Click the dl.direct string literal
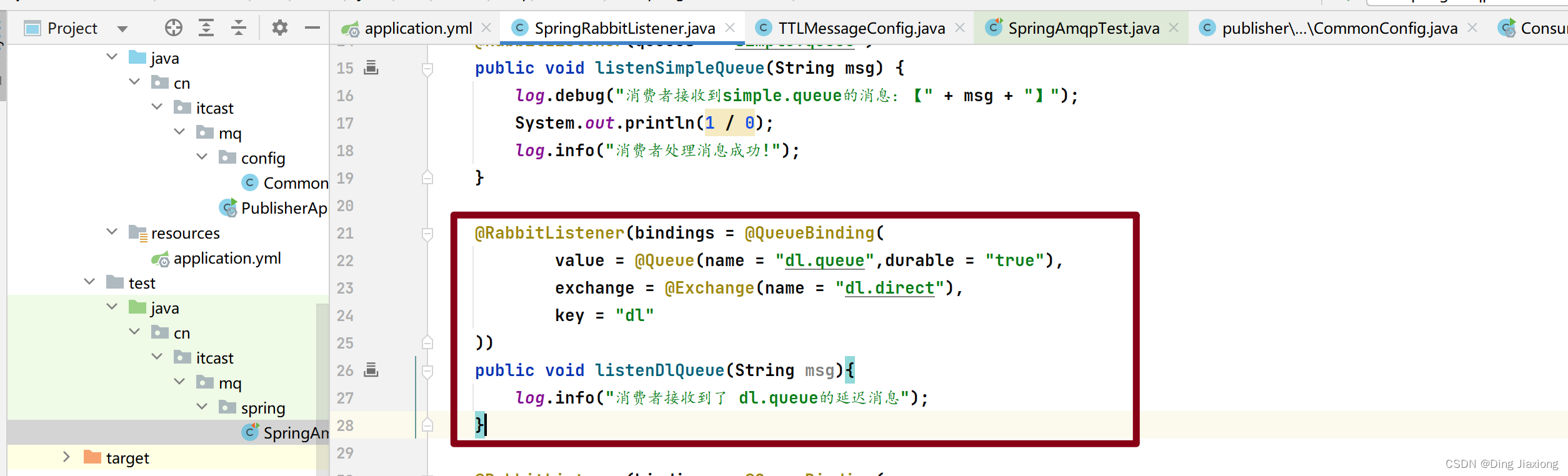The width and height of the screenshot is (1568, 476). tap(889, 288)
